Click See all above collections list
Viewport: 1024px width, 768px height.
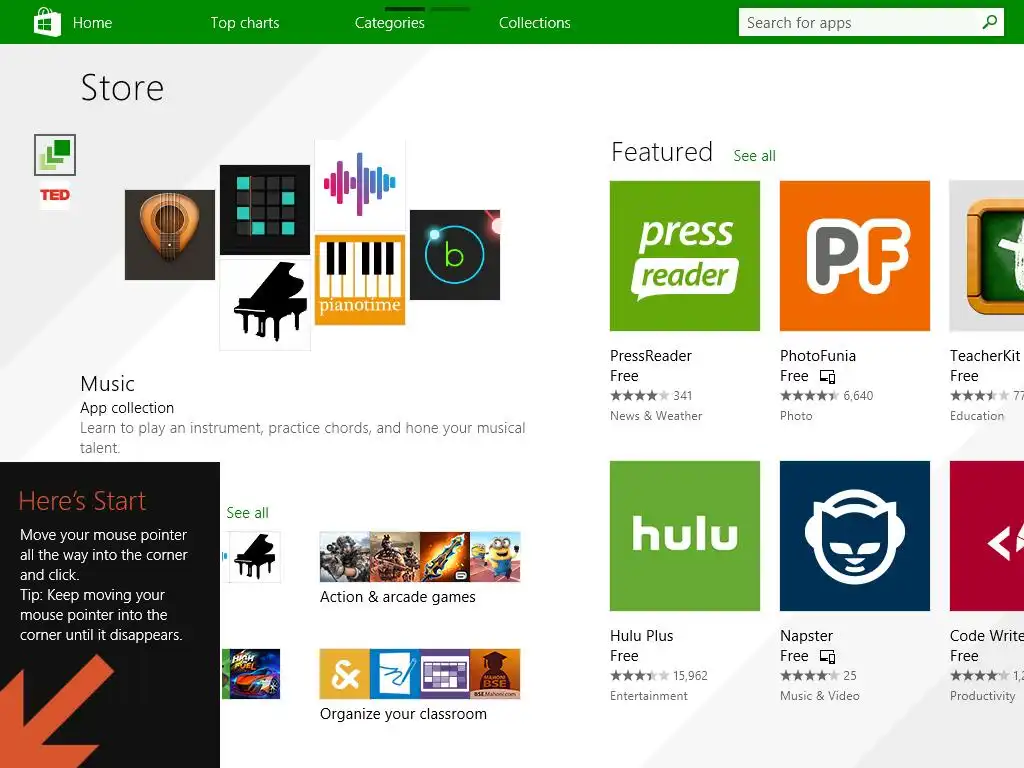pos(248,513)
